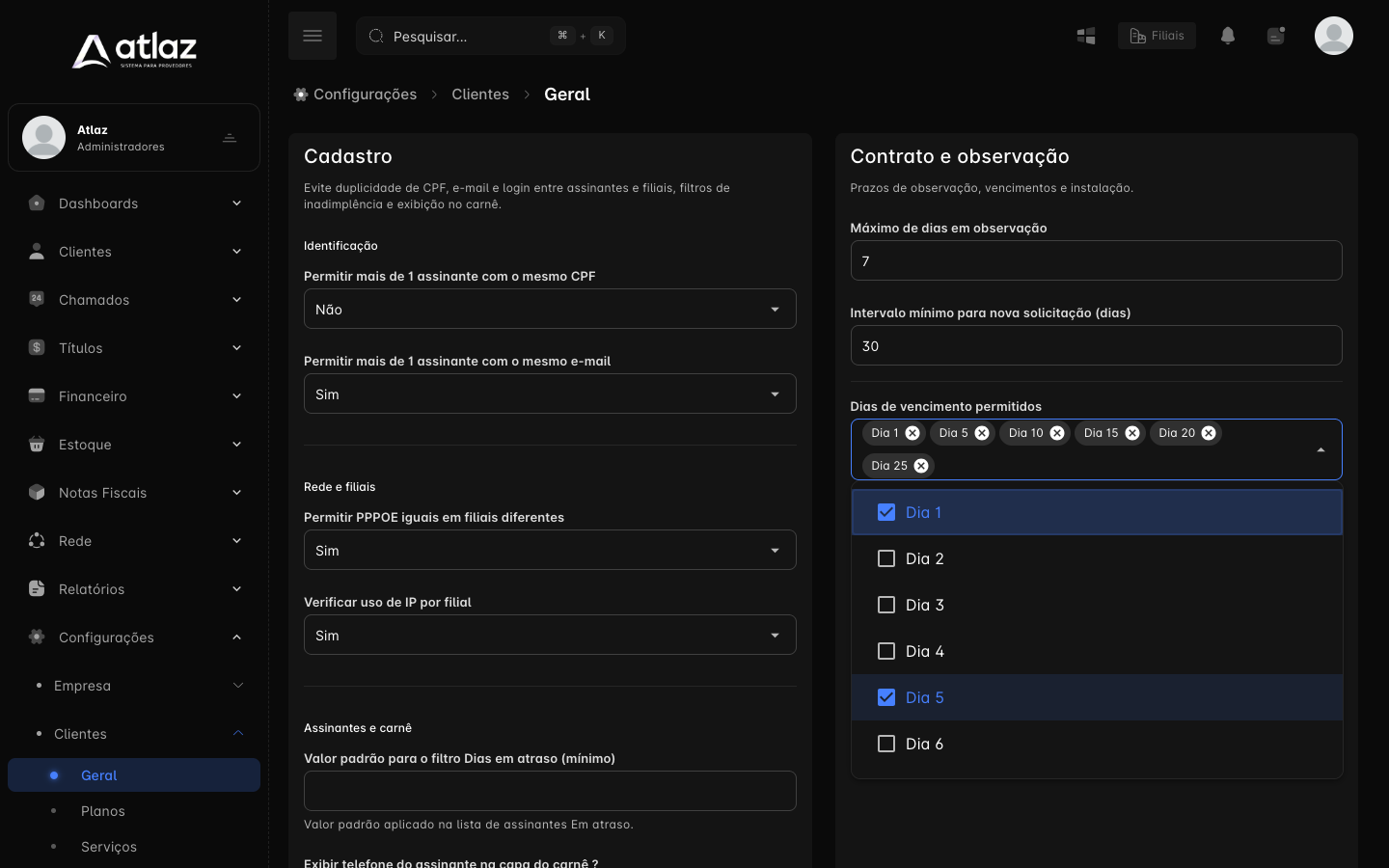The width and height of the screenshot is (1389, 868).
Task: Remove the Dia 20 chip
Action: point(1209,433)
